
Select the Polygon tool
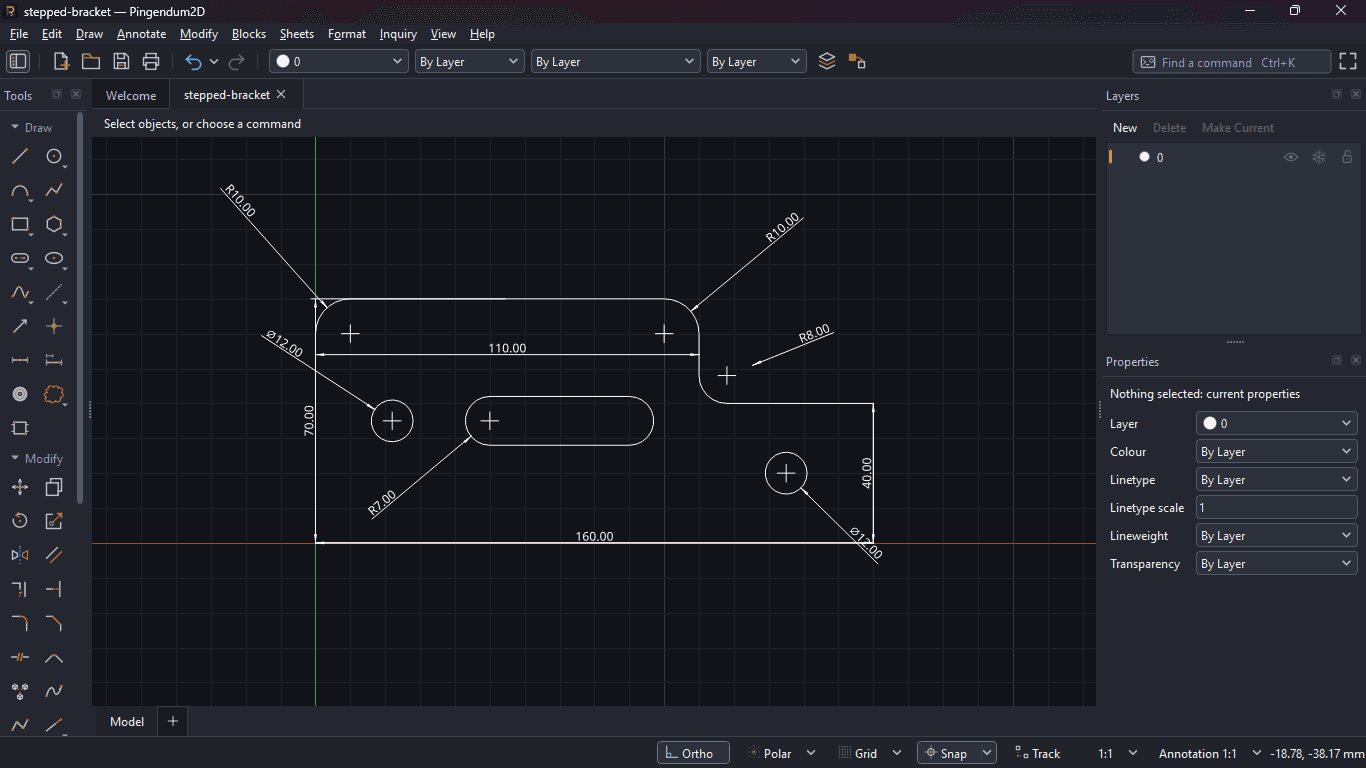click(x=54, y=224)
